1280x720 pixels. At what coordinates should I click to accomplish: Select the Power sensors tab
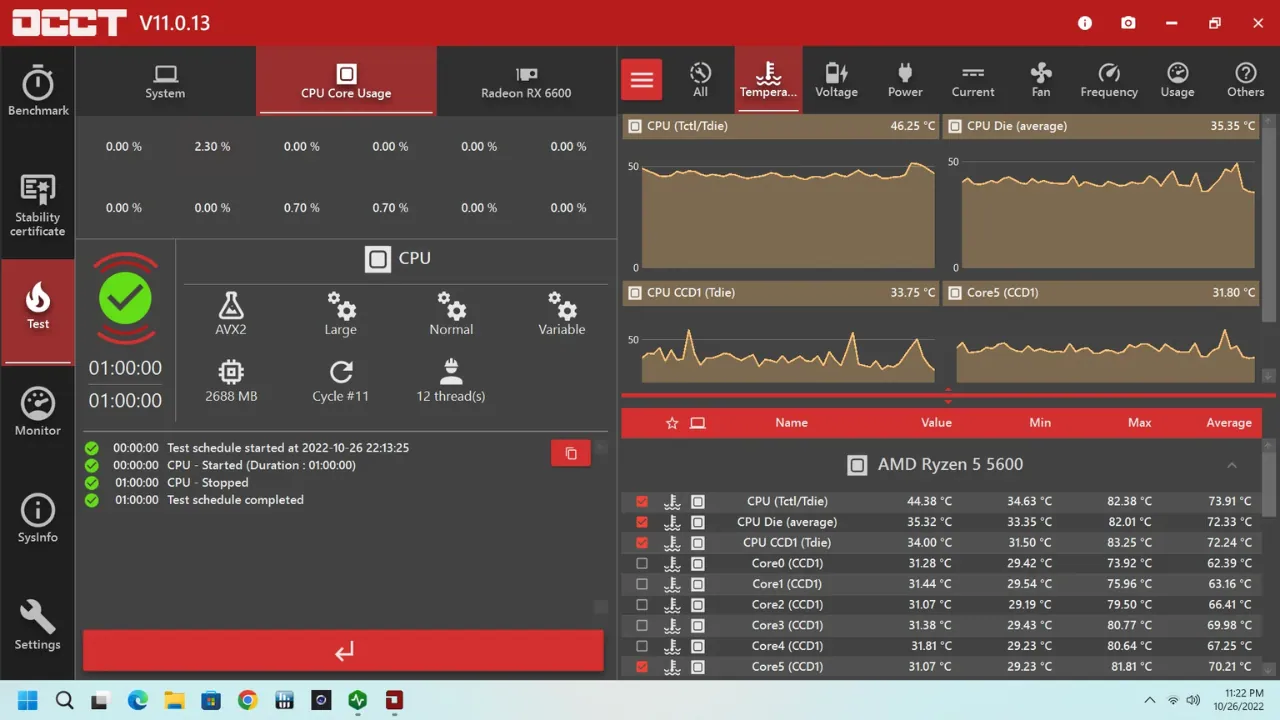pos(905,80)
